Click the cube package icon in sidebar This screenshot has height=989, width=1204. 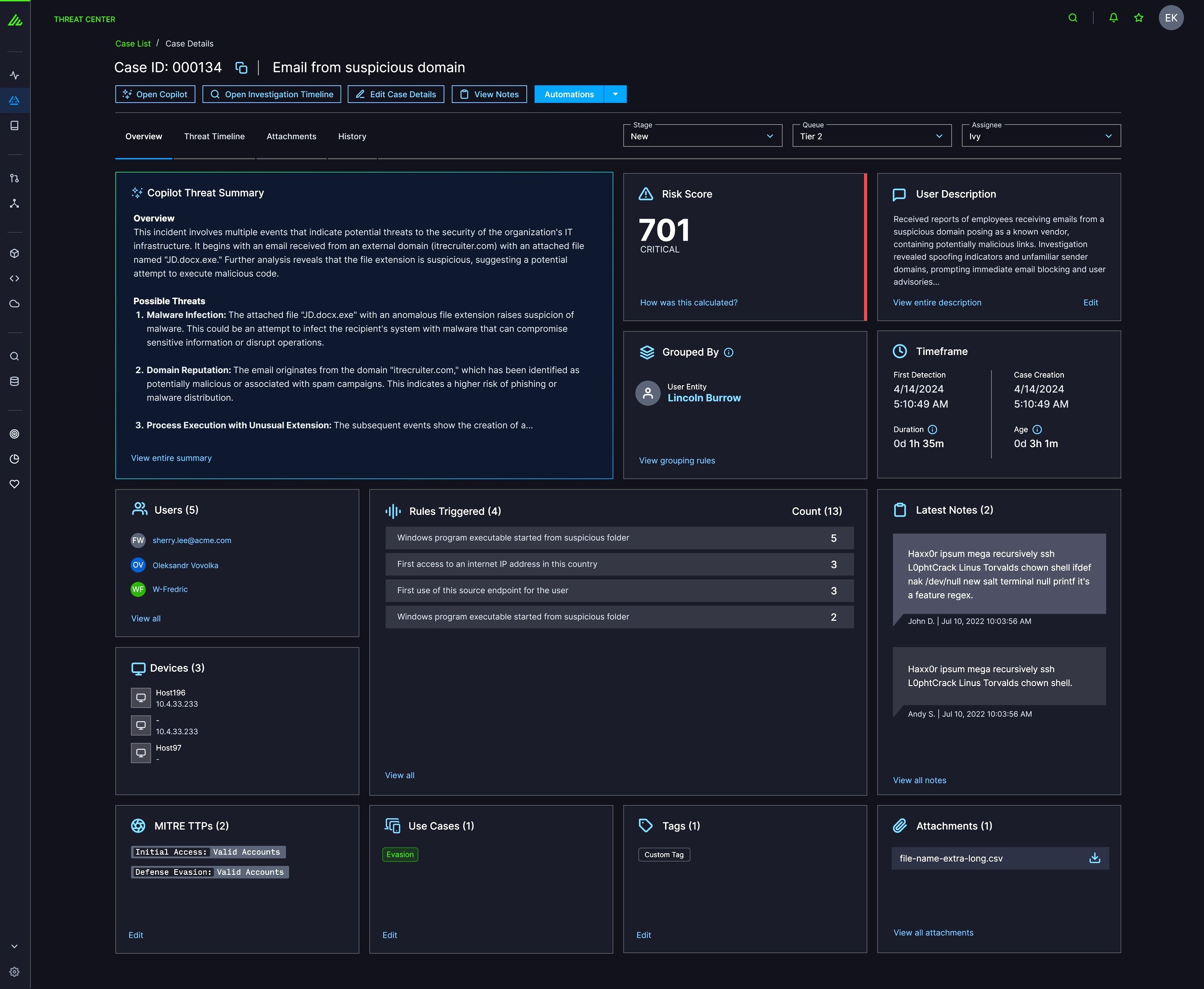coord(15,254)
